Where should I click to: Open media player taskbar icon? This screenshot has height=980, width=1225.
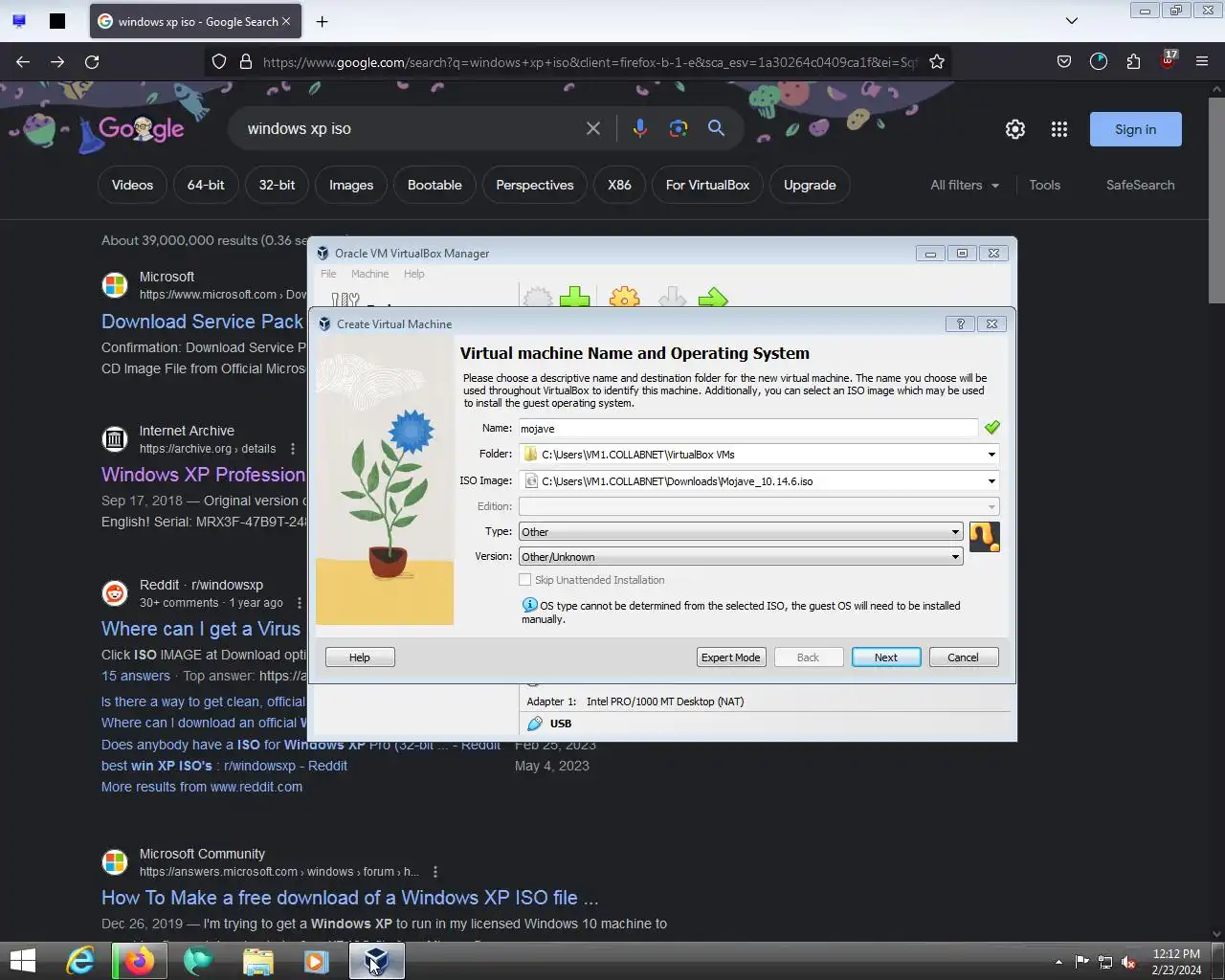point(316,961)
